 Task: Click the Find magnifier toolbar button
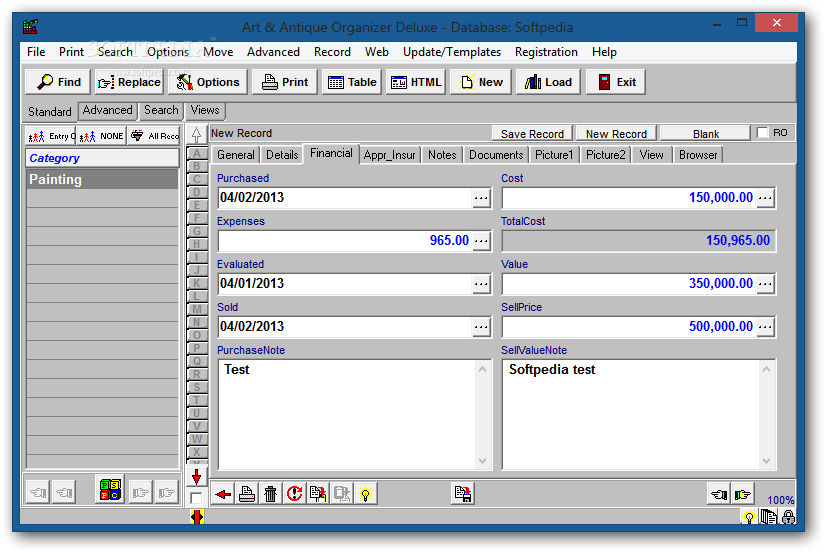58,82
